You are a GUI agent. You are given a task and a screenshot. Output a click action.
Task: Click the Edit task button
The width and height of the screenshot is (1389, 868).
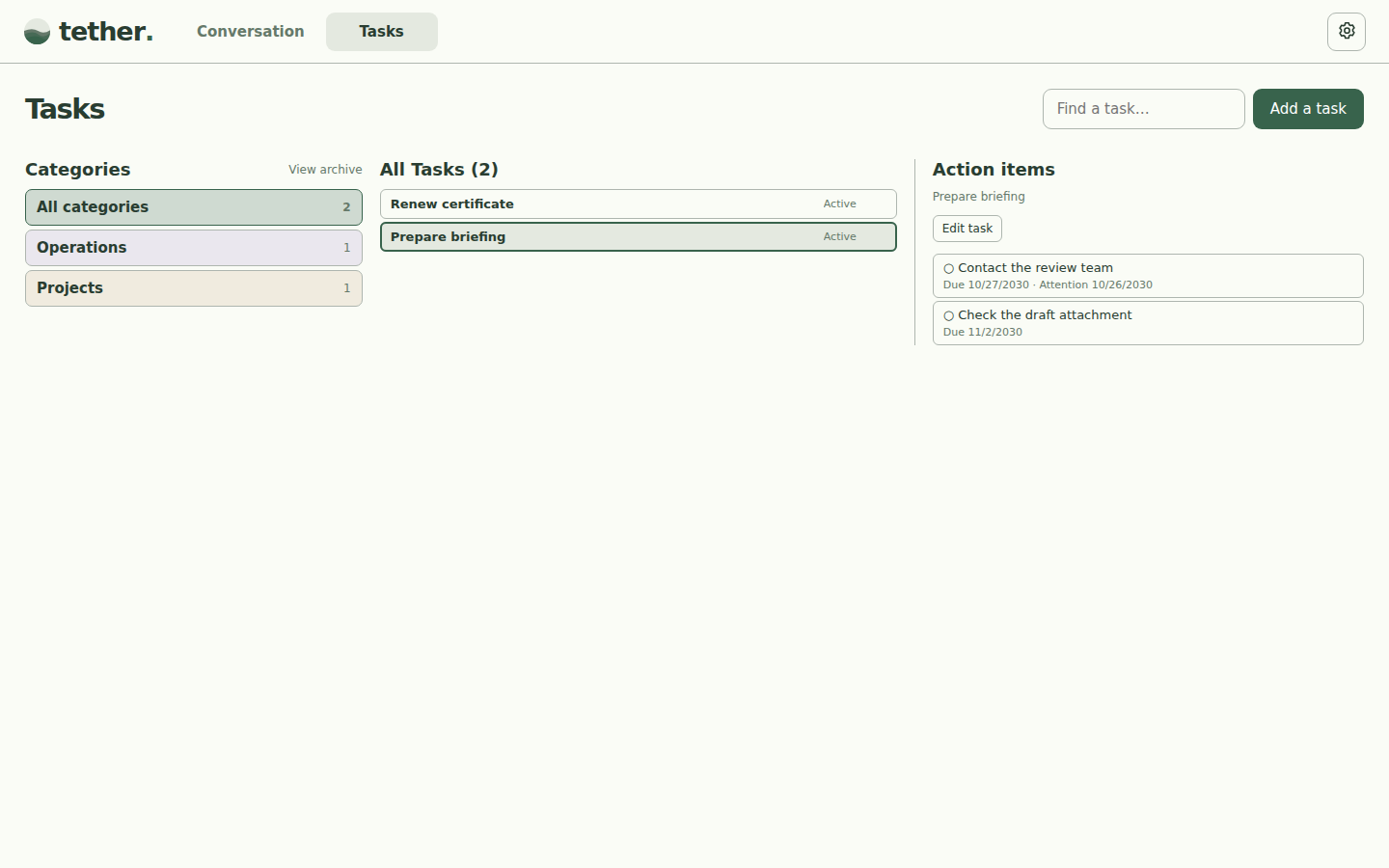(967, 229)
